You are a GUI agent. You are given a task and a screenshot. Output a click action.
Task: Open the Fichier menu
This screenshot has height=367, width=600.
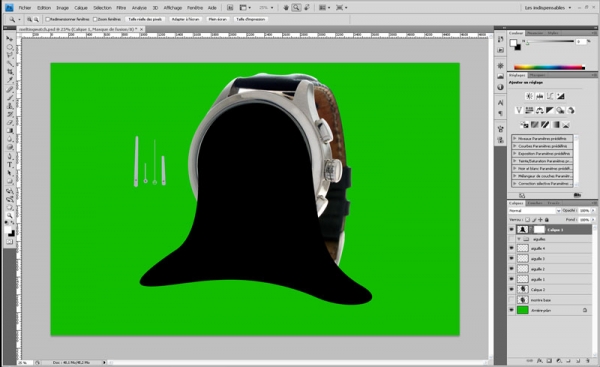point(25,8)
